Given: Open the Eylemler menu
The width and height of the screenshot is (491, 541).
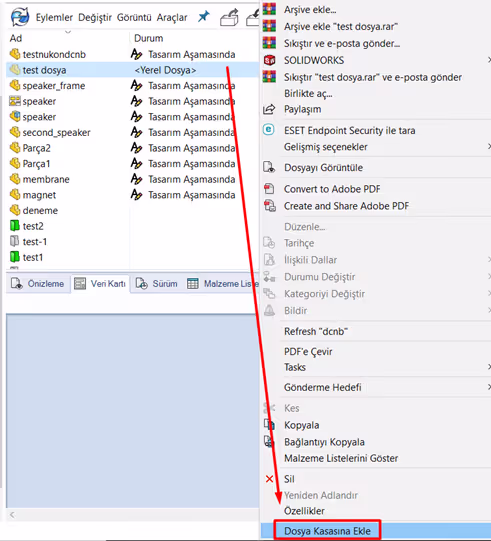Looking at the screenshot, I should [x=54, y=17].
